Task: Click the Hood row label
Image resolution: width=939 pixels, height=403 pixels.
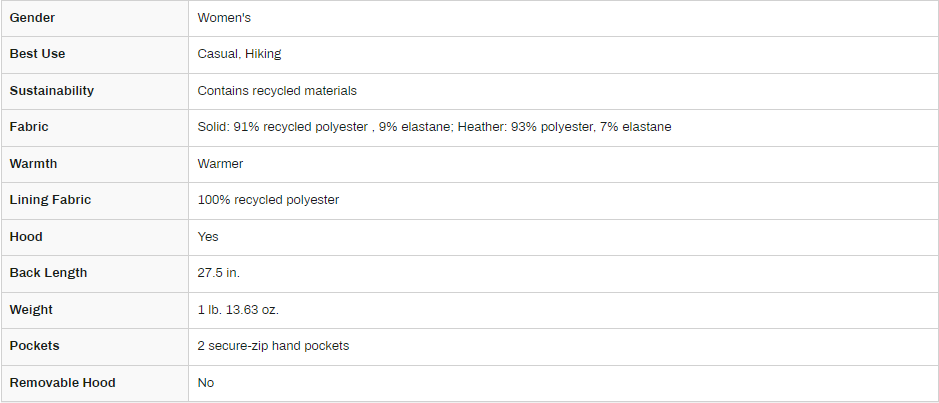Action: pos(26,237)
